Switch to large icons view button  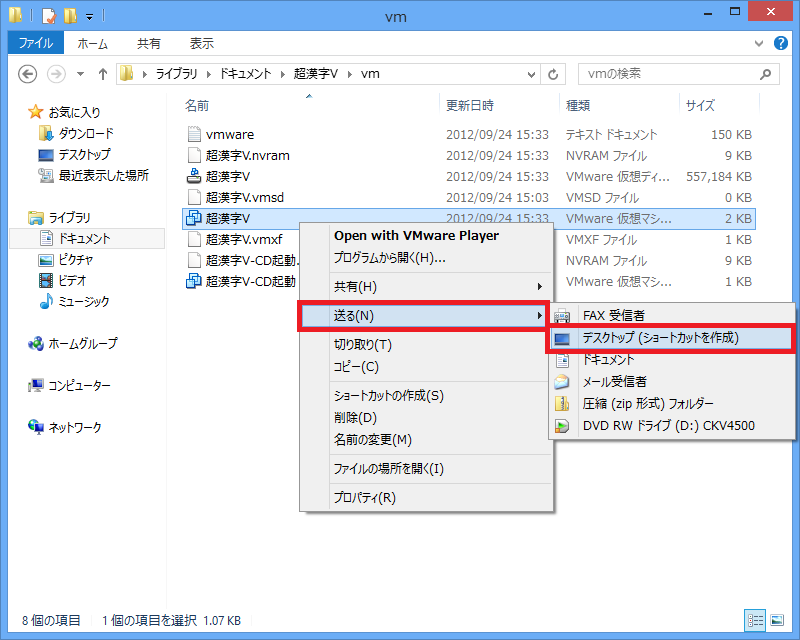[777, 620]
